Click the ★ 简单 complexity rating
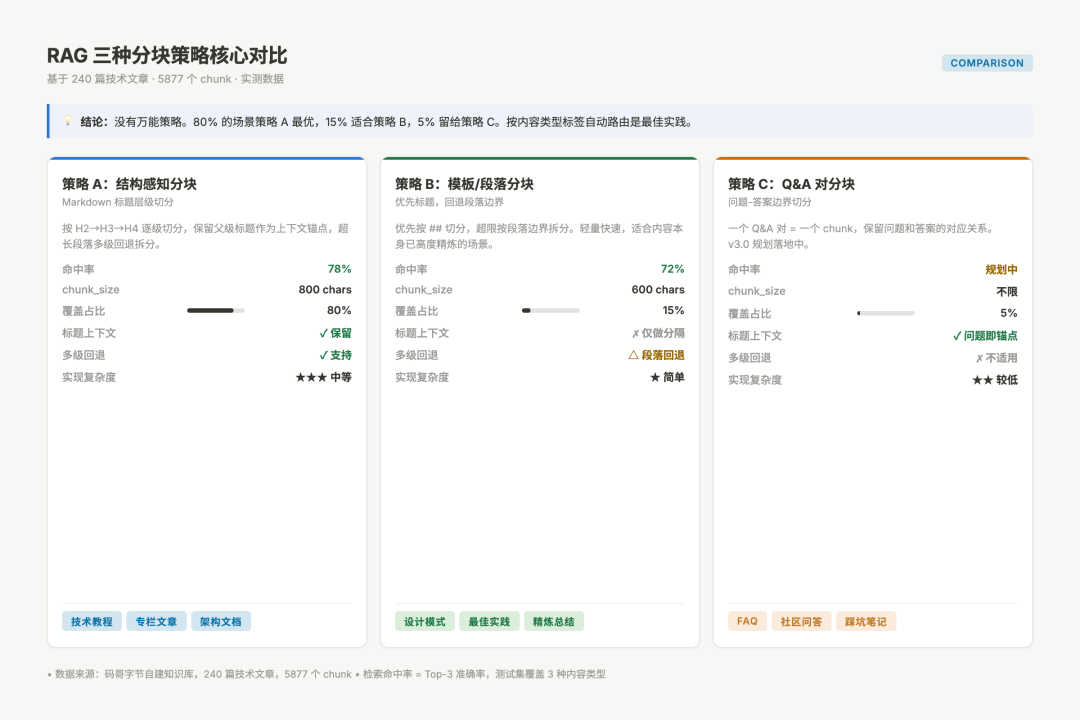Viewport: 1080px width, 720px height. [667, 377]
